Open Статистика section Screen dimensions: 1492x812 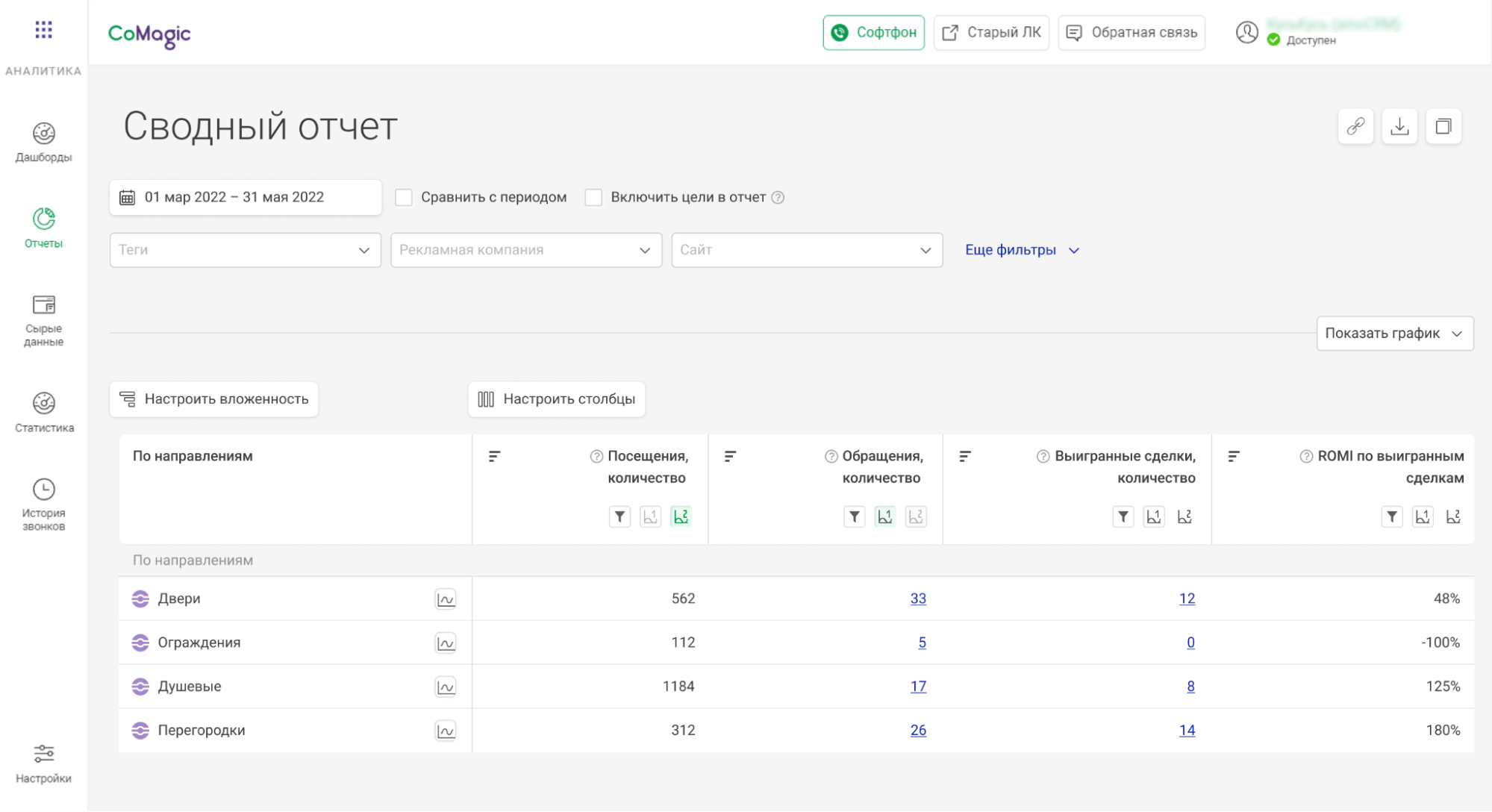coord(43,413)
